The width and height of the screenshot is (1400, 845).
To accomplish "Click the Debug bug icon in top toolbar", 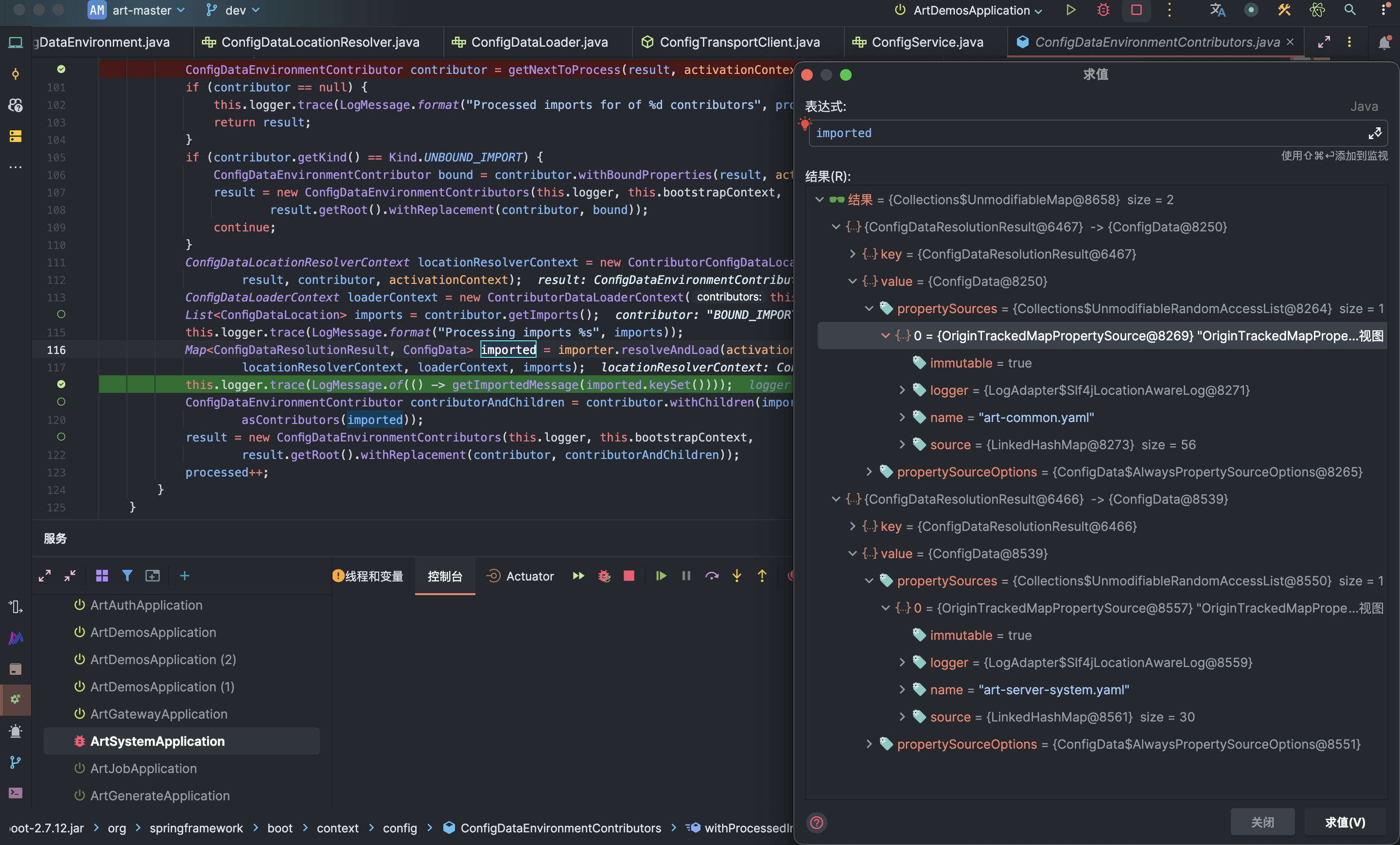I will [x=1103, y=10].
